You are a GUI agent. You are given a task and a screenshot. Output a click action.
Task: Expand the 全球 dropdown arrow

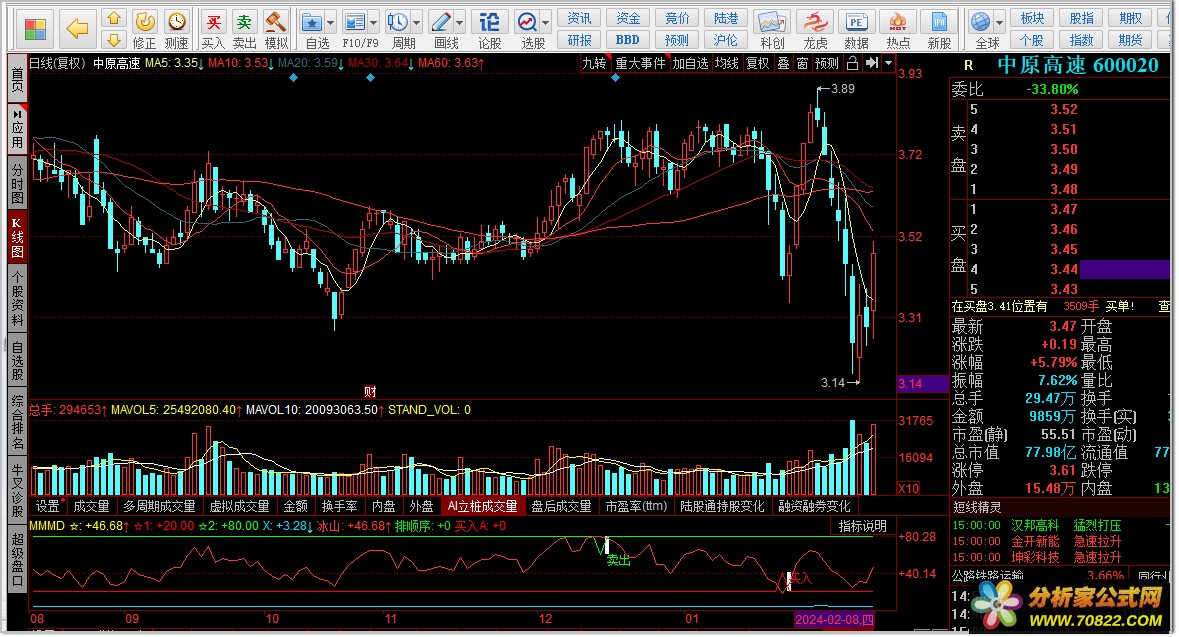click(999, 23)
